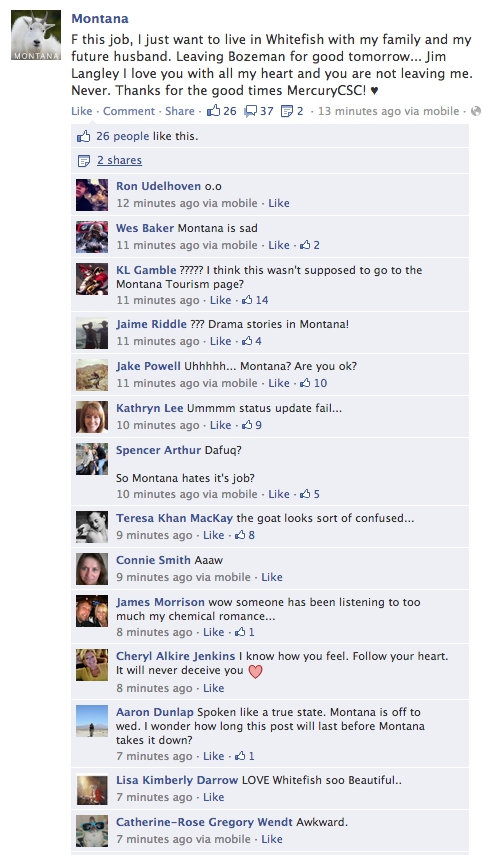
Task: Open the Montana page goat profile picture
Action: click(x=36, y=35)
